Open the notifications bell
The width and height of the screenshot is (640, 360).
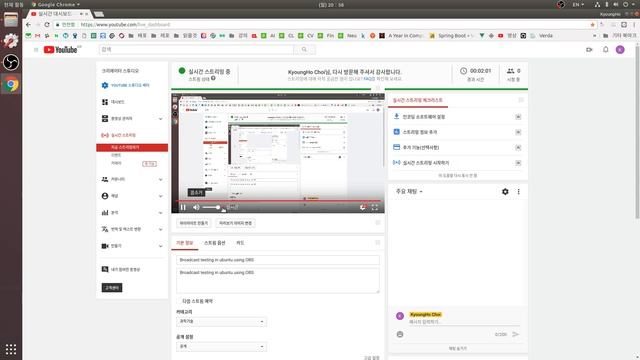606,49
